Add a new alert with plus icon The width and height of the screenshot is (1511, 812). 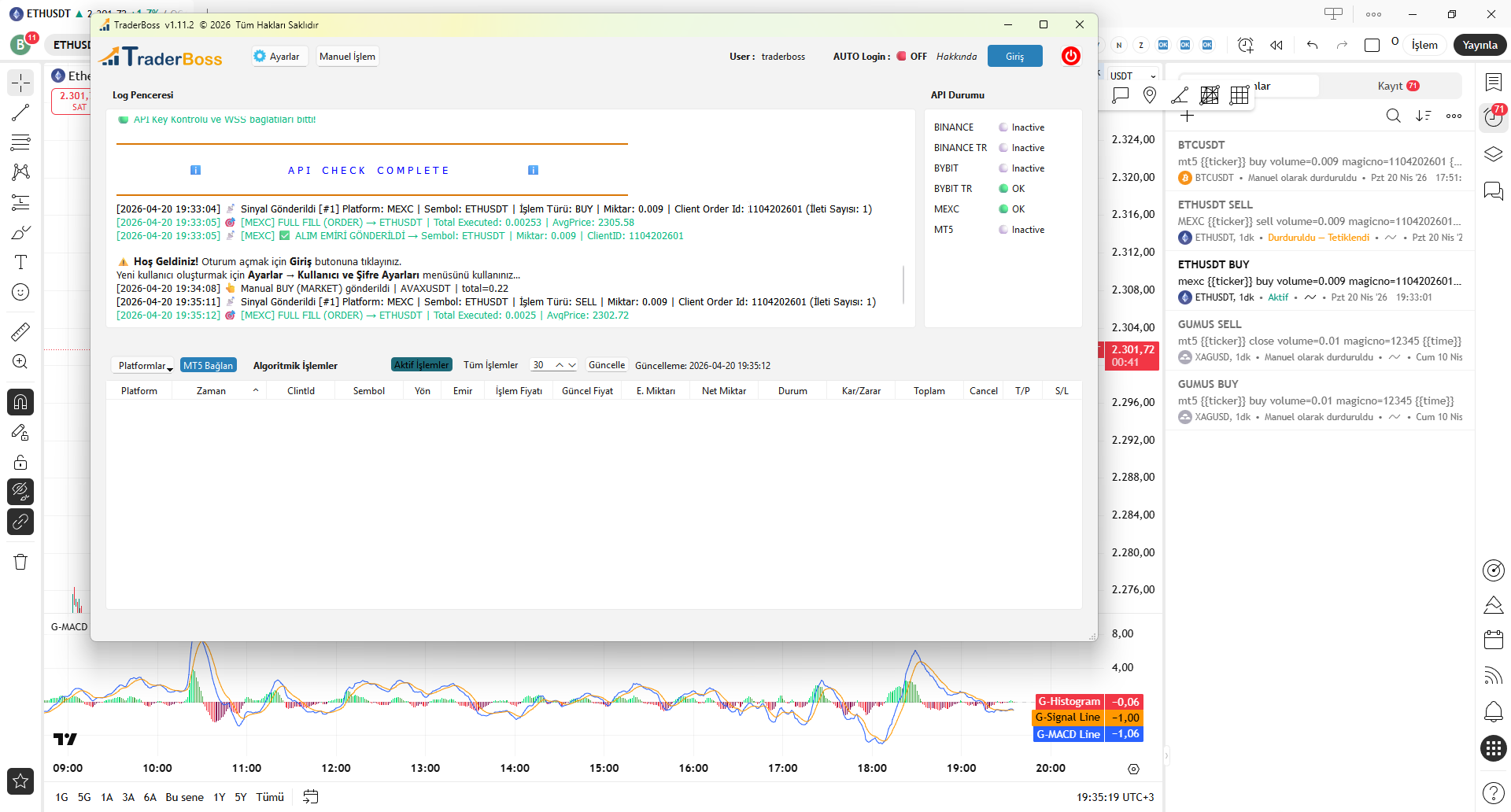point(1187,116)
